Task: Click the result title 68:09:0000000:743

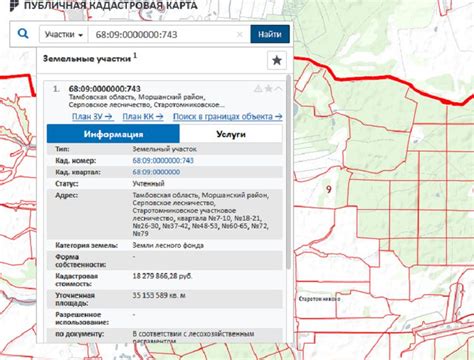Action: [x=105, y=89]
